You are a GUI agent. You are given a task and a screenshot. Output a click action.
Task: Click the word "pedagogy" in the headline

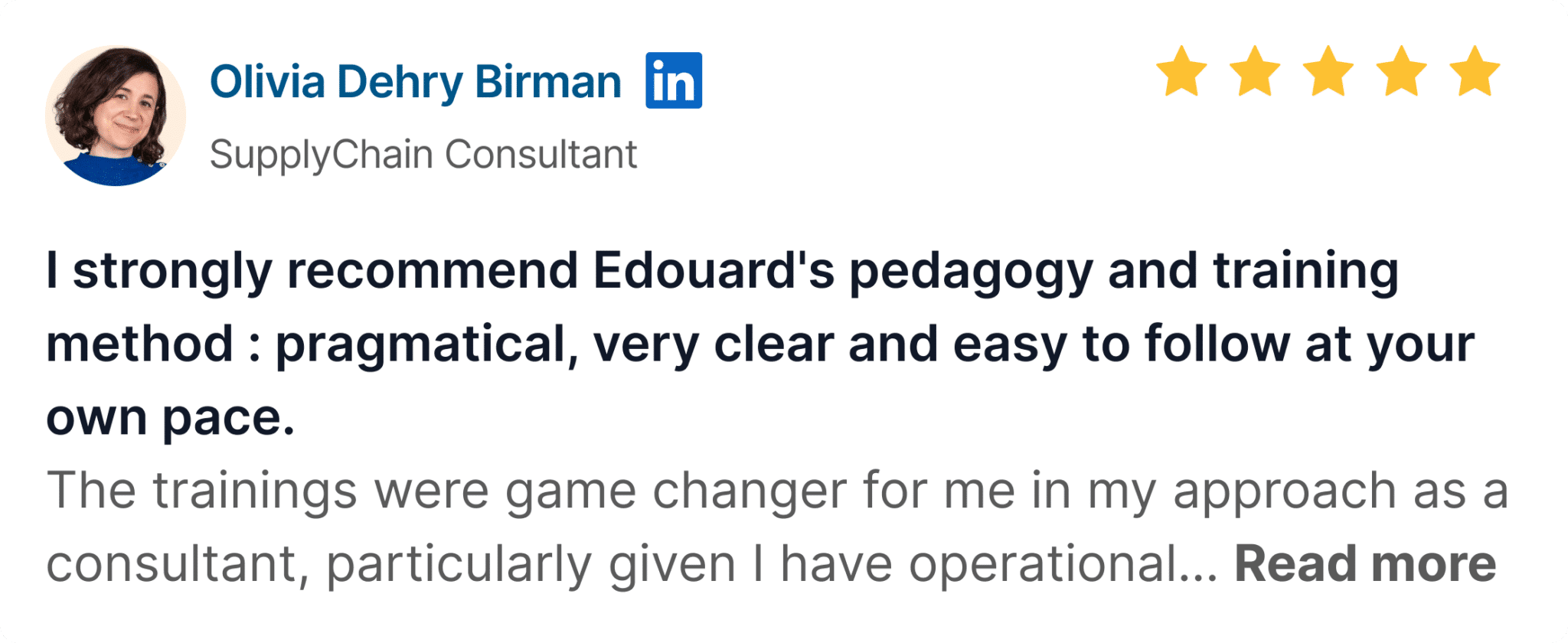970,272
